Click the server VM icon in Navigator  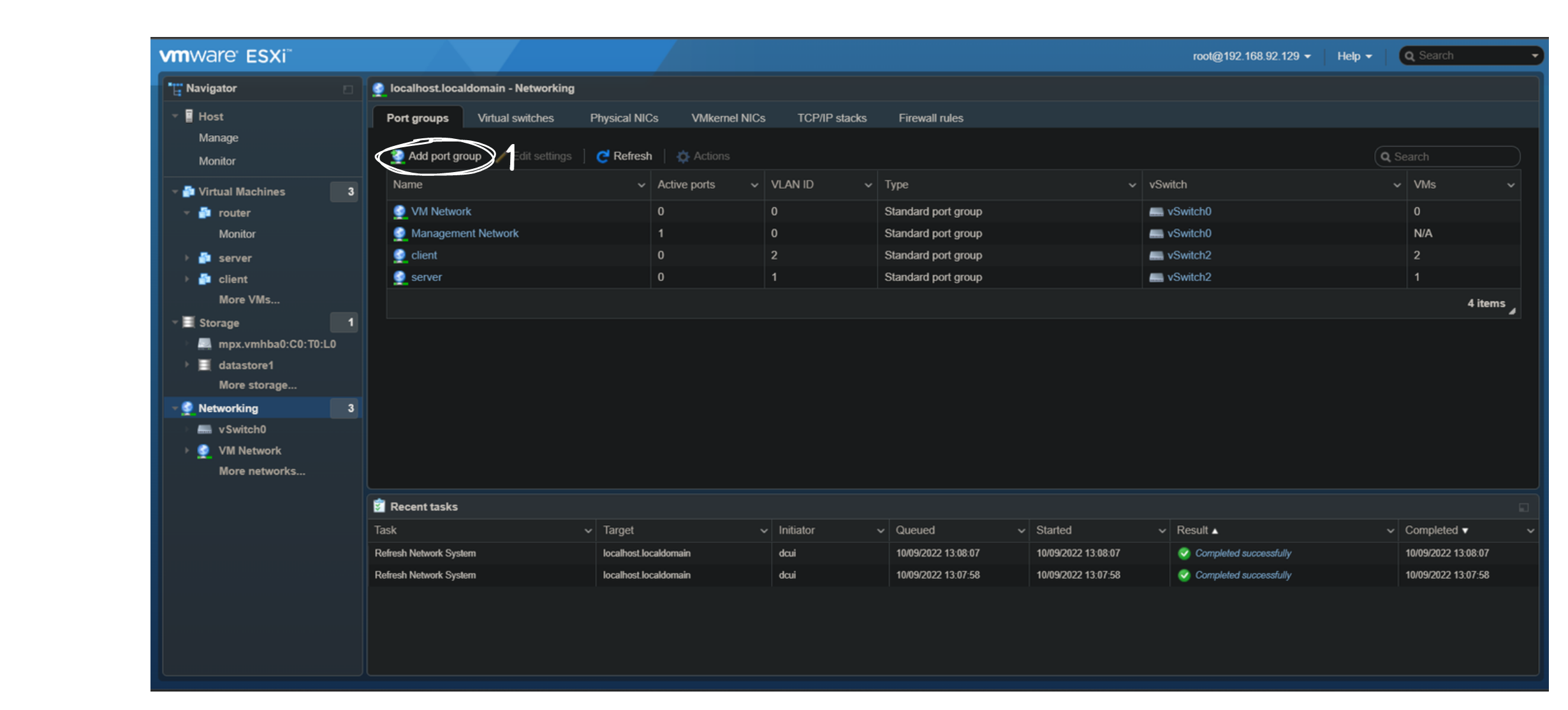[205, 258]
